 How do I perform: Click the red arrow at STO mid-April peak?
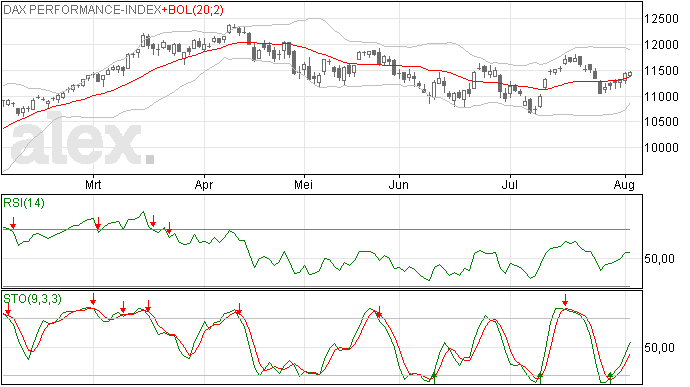(x=239, y=309)
